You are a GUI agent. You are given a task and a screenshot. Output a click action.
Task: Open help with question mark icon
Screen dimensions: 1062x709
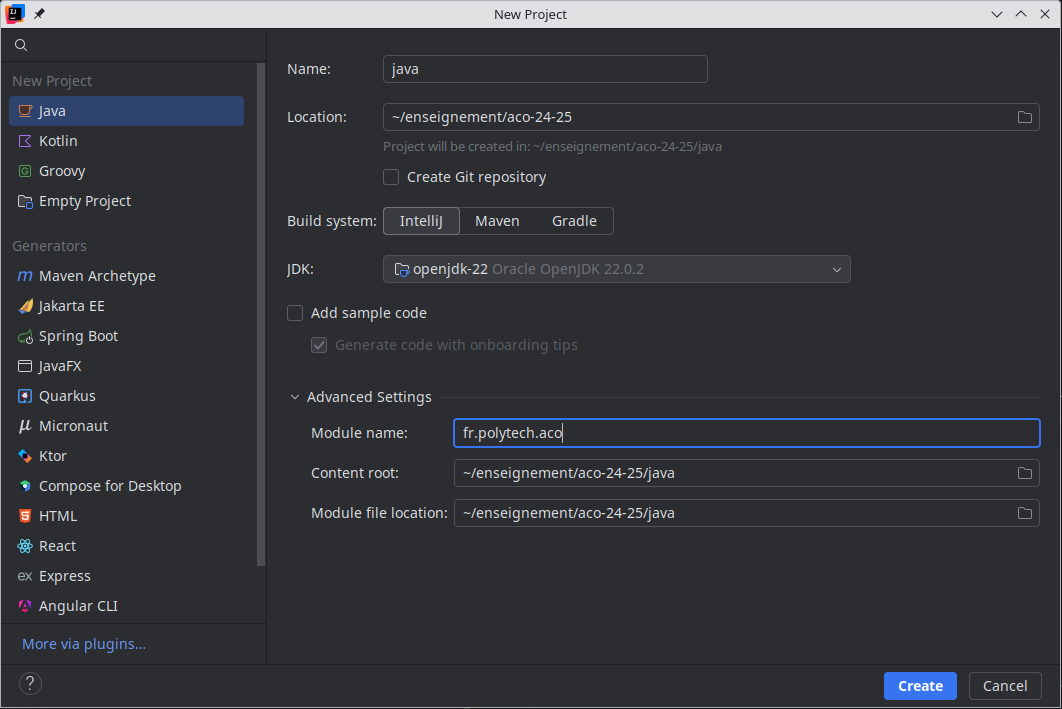click(x=31, y=684)
